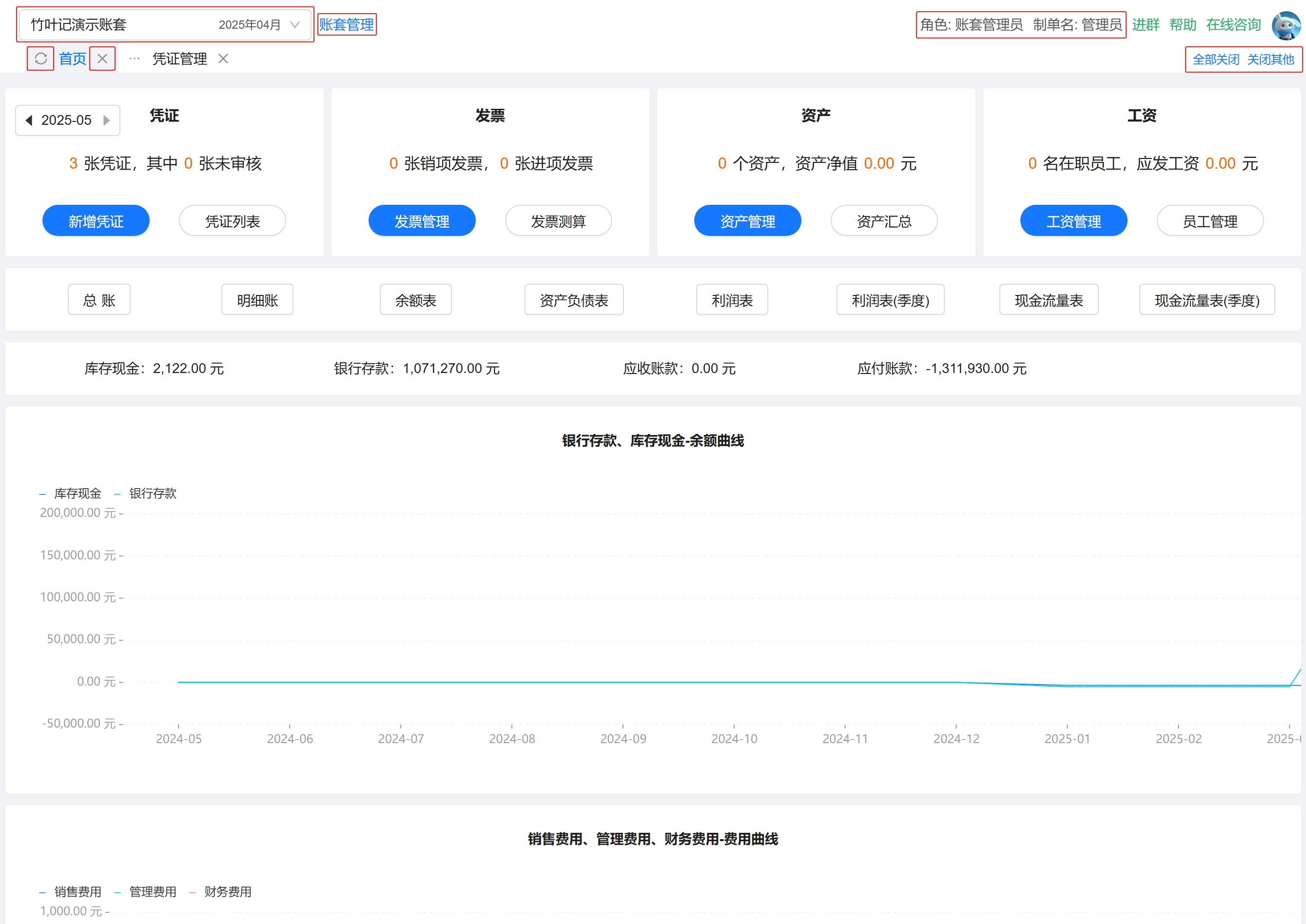
Task: Switch to the 凭证管理 tab
Action: (180, 59)
